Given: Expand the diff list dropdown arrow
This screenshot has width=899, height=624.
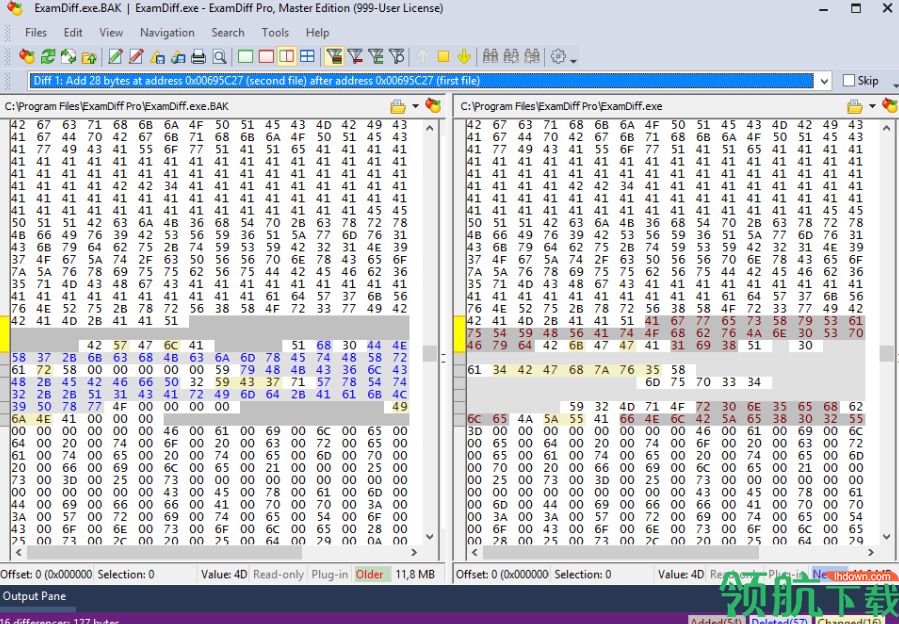Looking at the screenshot, I should [824, 81].
